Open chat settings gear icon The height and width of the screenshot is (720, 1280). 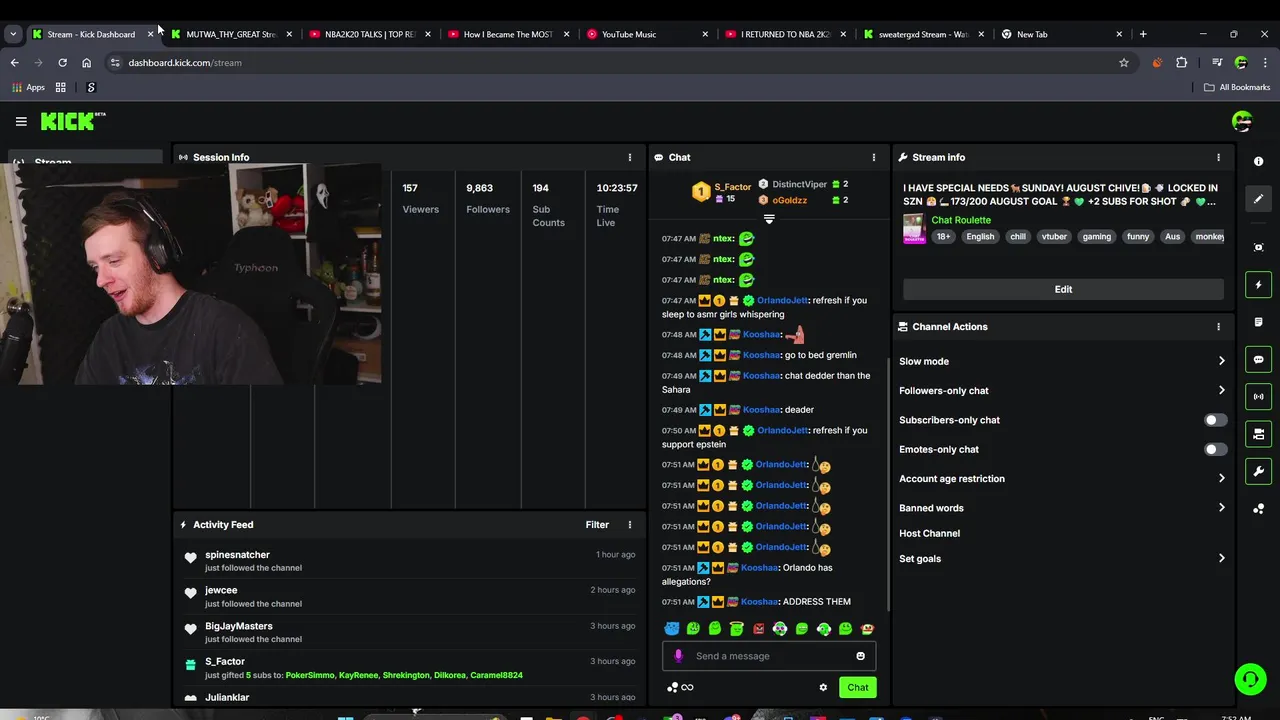click(823, 687)
